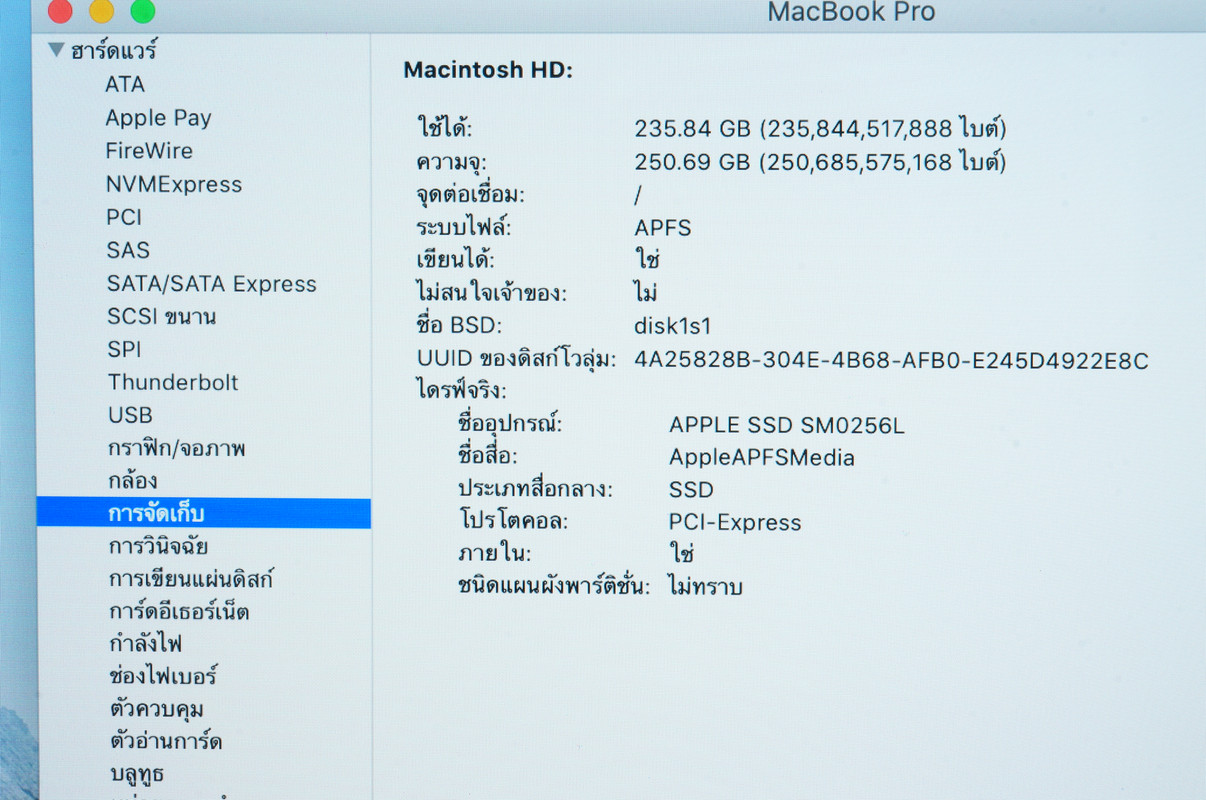This screenshot has height=800, width=1206.
Task: Click medium type value SSD
Action: tap(691, 490)
